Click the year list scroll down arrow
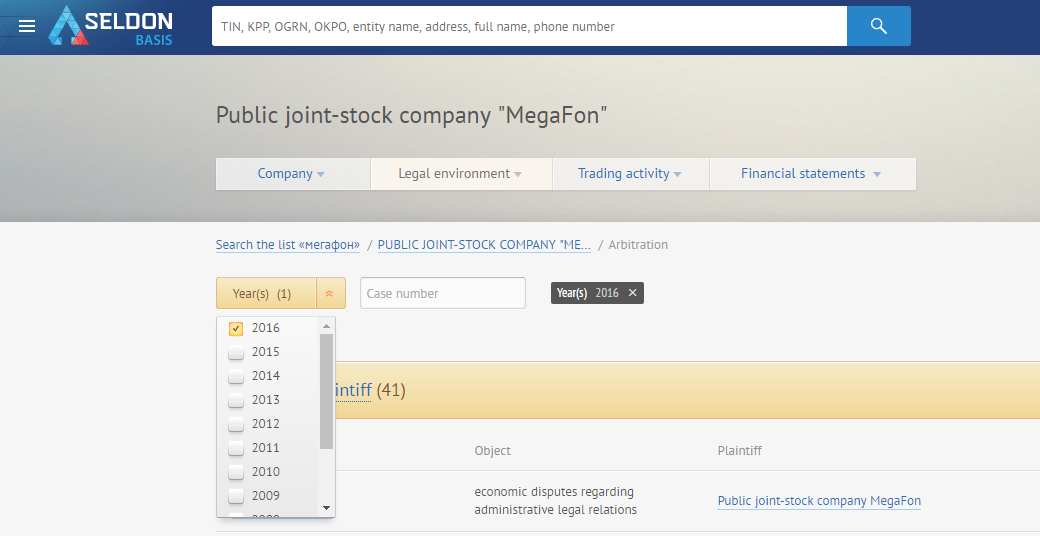This screenshot has height=536, width=1040. tap(326, 508)
